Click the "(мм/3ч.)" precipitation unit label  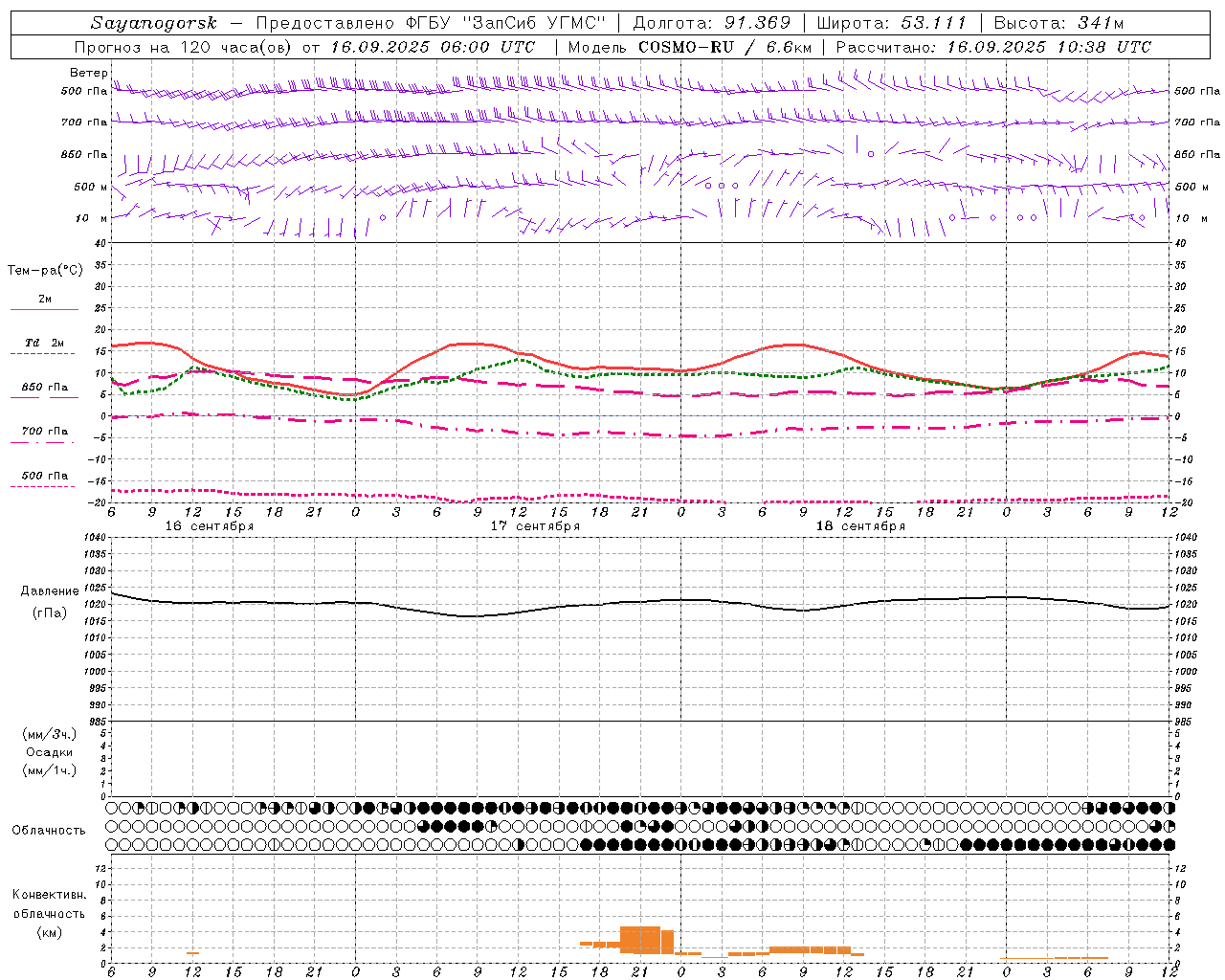[50, 734]
